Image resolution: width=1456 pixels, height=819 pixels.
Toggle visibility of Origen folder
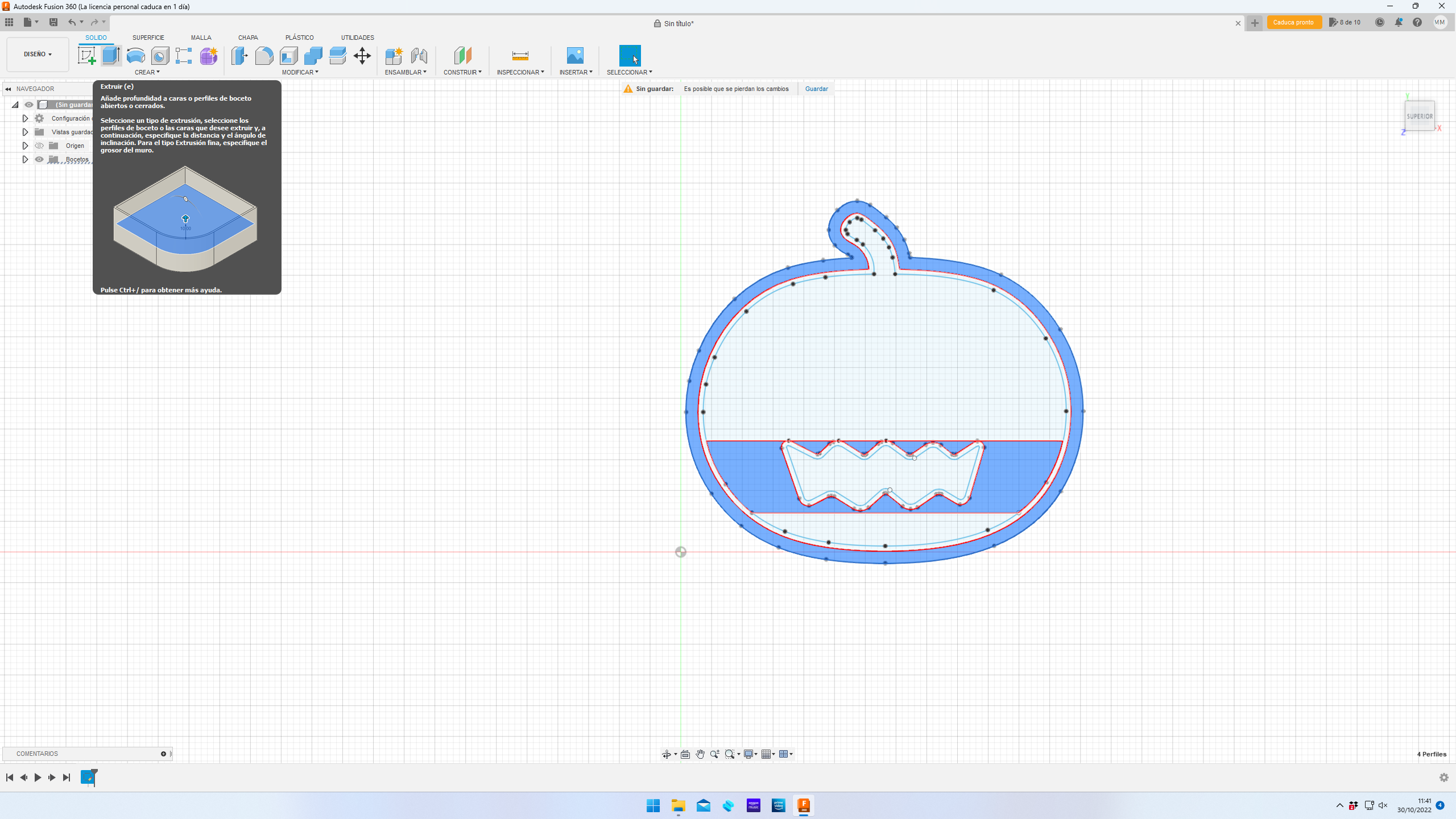(x=39, y=146)
